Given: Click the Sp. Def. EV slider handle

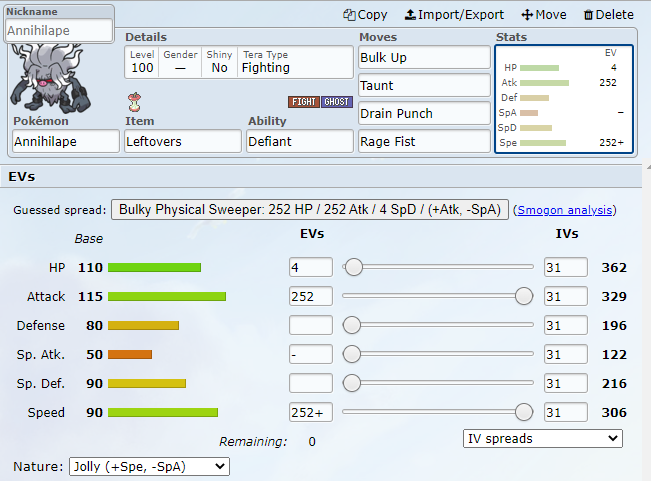Looking at the screenshot, I should (352, 383).
